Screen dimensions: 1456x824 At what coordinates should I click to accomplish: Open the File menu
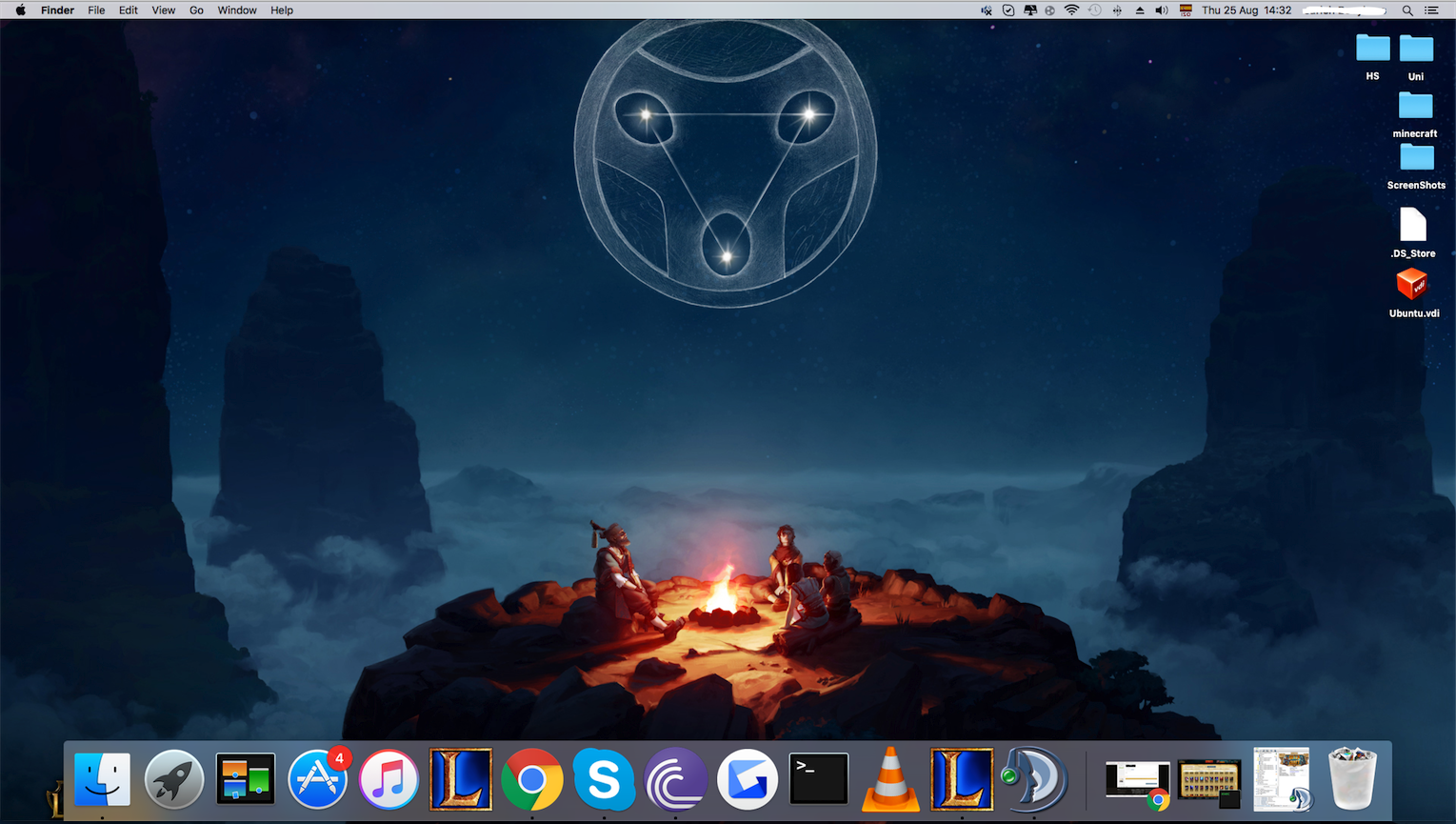pos(96,10)
